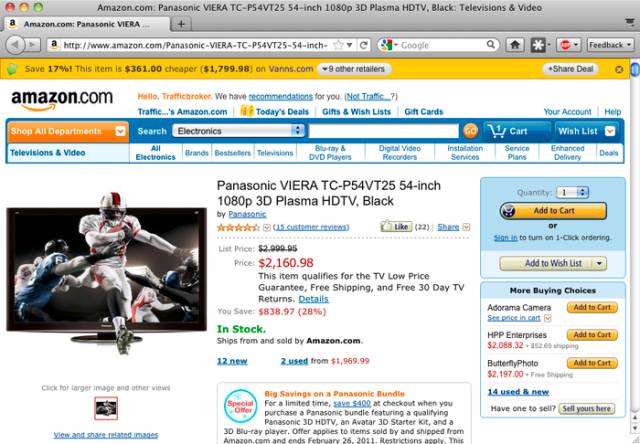Open the Electronics search category dropdown
The image size is (640, 444).
[238, 131]
